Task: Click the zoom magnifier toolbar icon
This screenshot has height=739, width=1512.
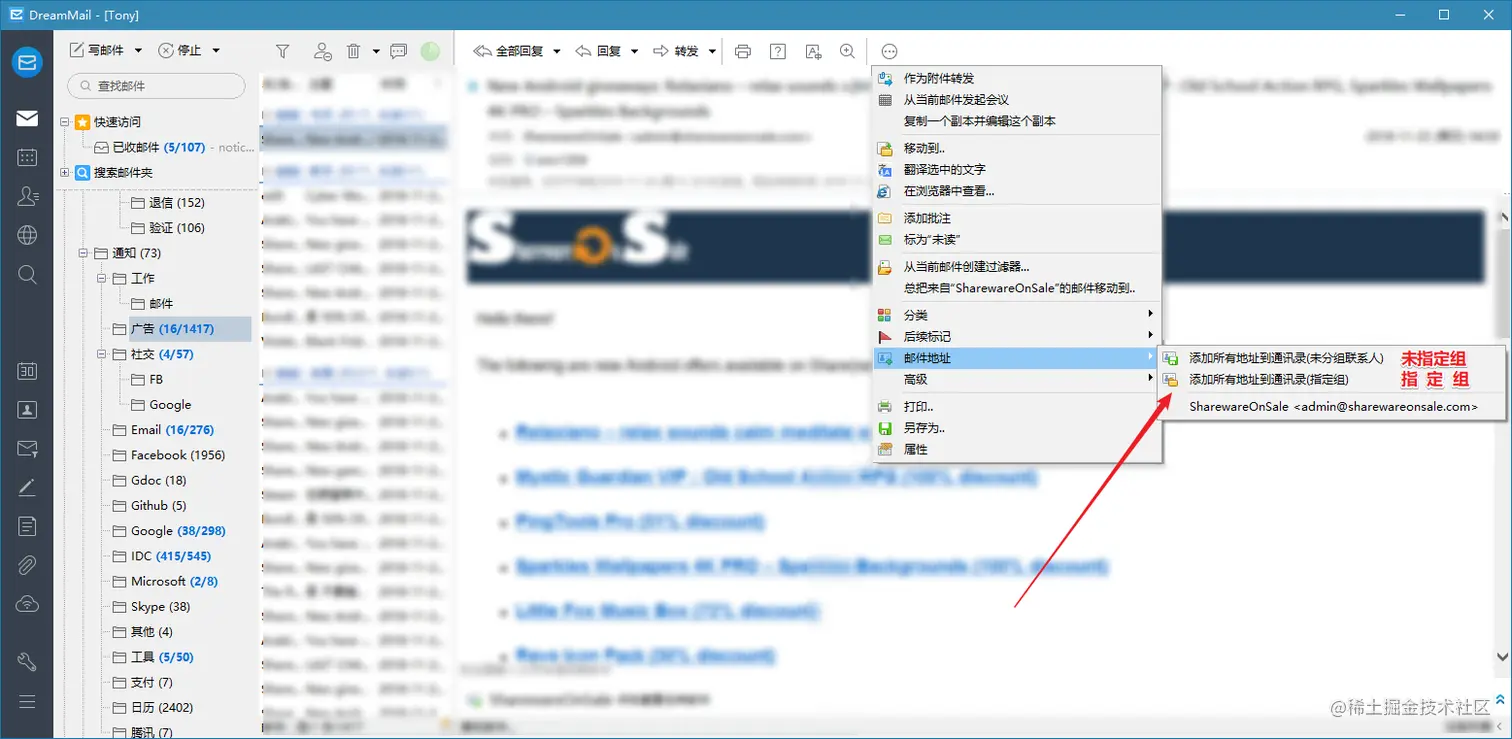Action: 847,51
